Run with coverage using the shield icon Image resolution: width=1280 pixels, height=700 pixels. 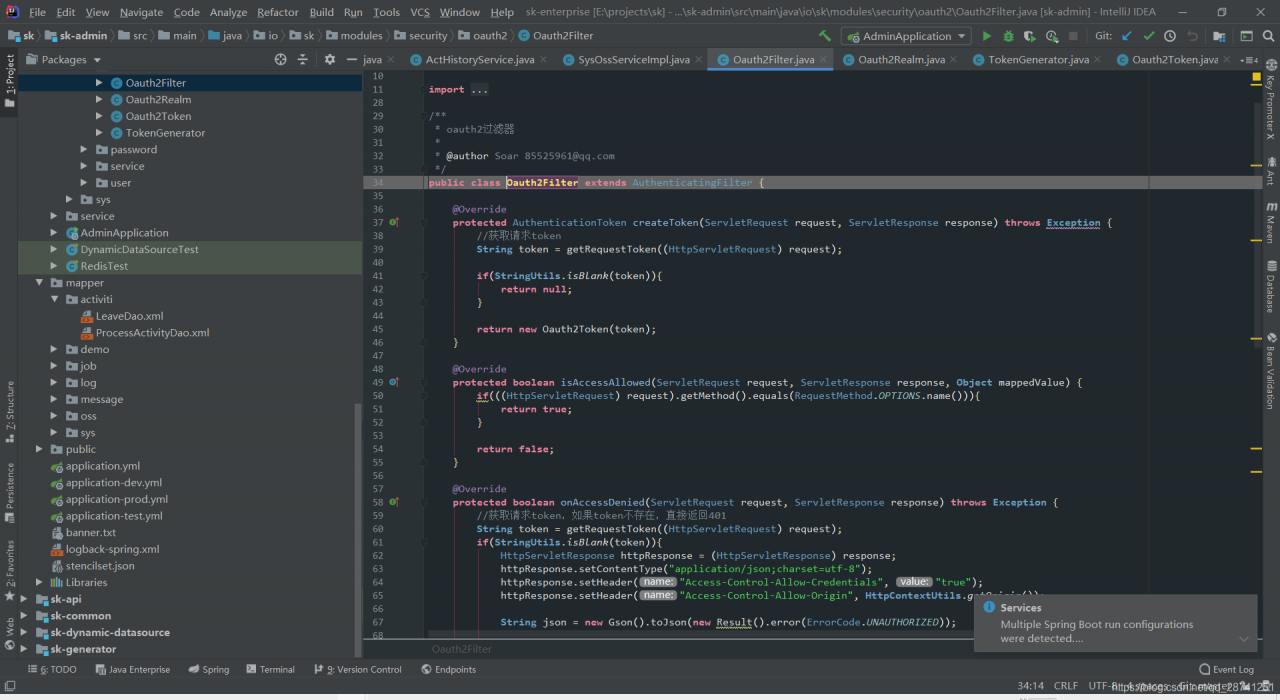point(1030,36)
